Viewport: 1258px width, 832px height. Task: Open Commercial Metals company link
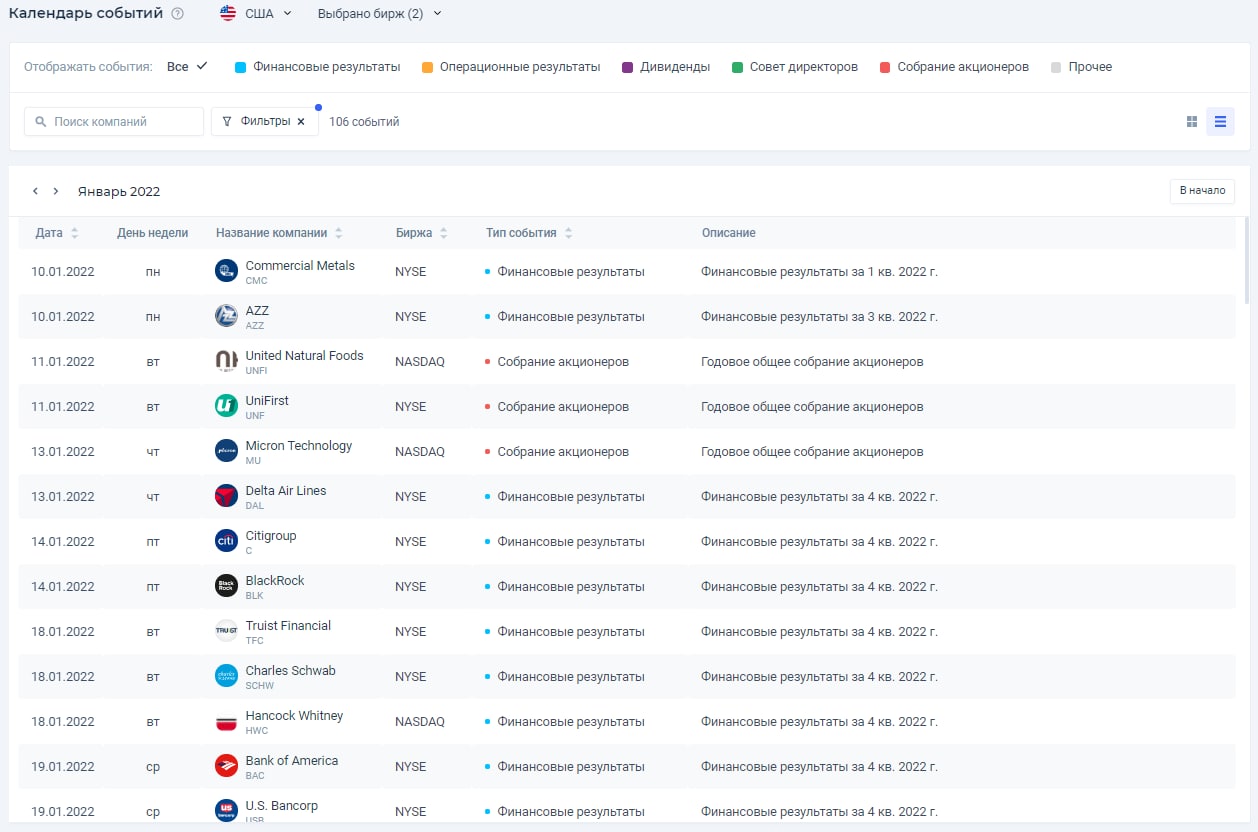coord(300,266)
